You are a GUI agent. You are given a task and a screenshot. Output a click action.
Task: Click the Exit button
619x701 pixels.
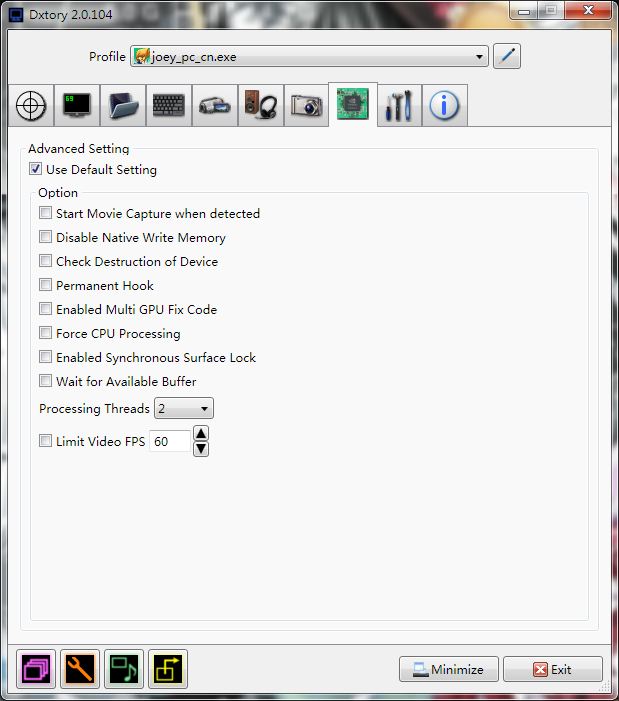pos(553,669)
